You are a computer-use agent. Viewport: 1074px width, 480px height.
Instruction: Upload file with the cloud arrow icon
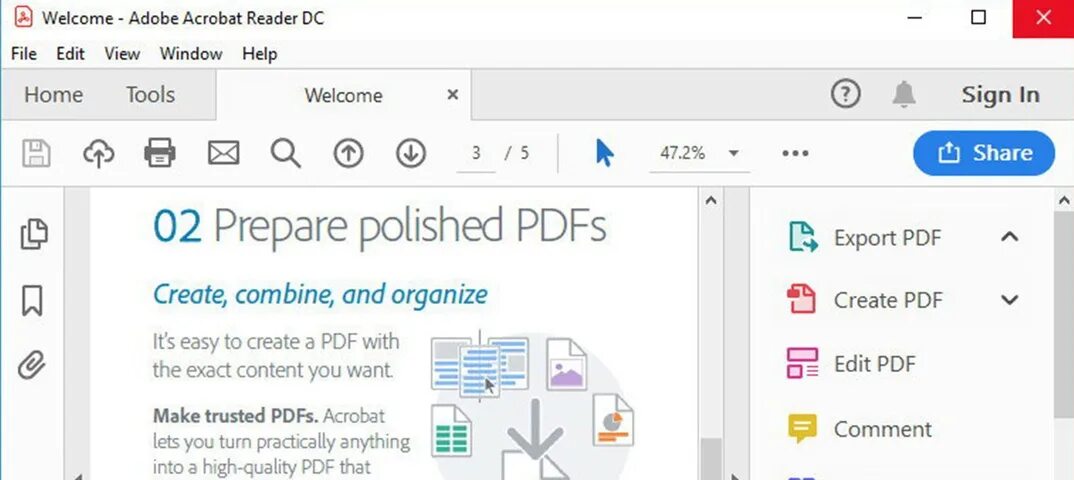coord(99,153)
